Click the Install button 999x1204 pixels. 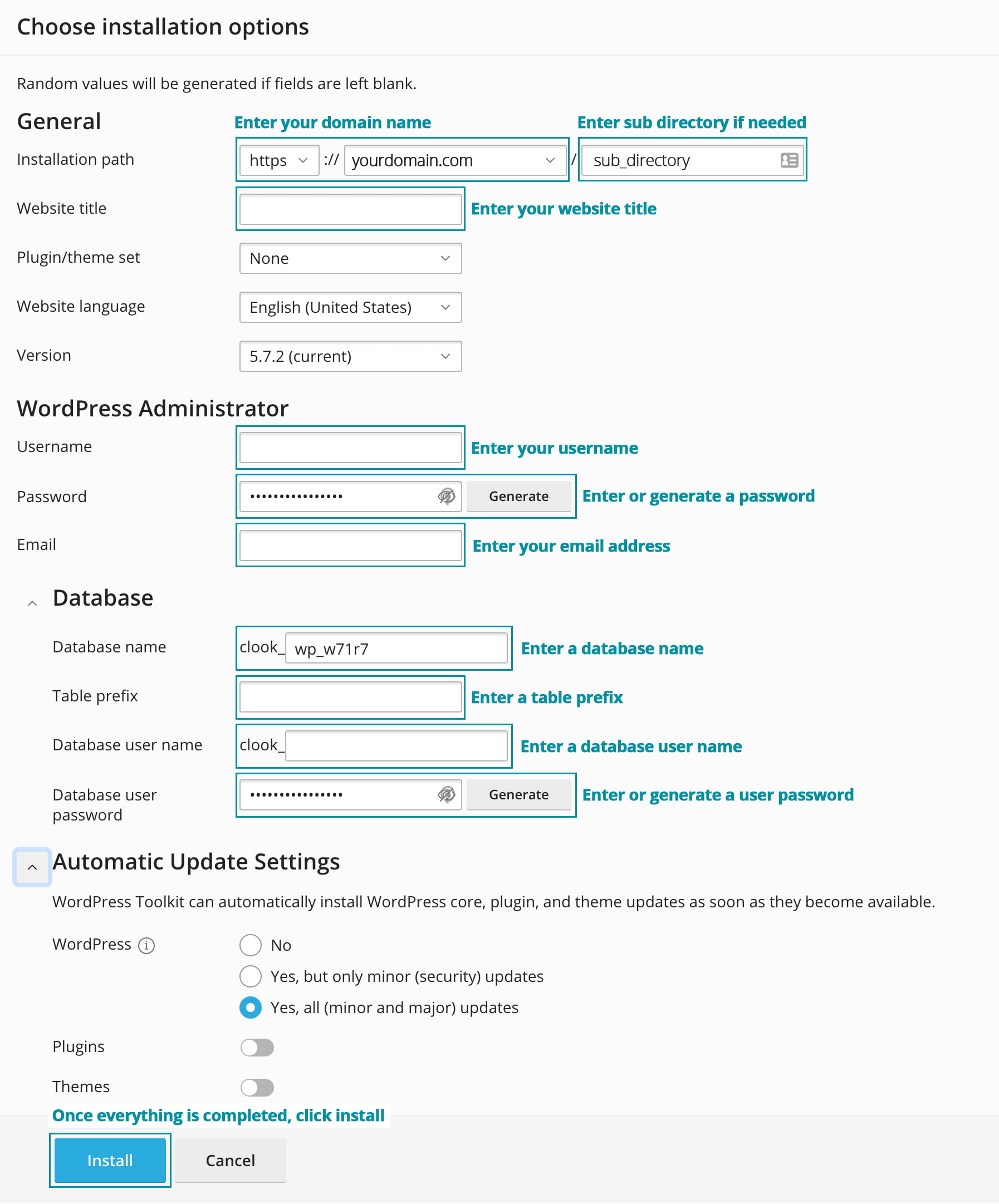coord(110,1161)
